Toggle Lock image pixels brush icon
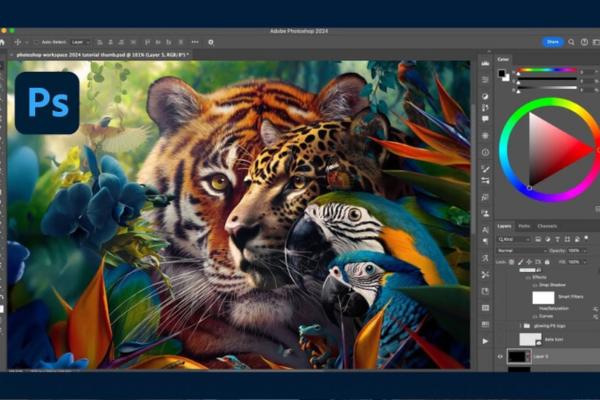 tap(520, 262)
